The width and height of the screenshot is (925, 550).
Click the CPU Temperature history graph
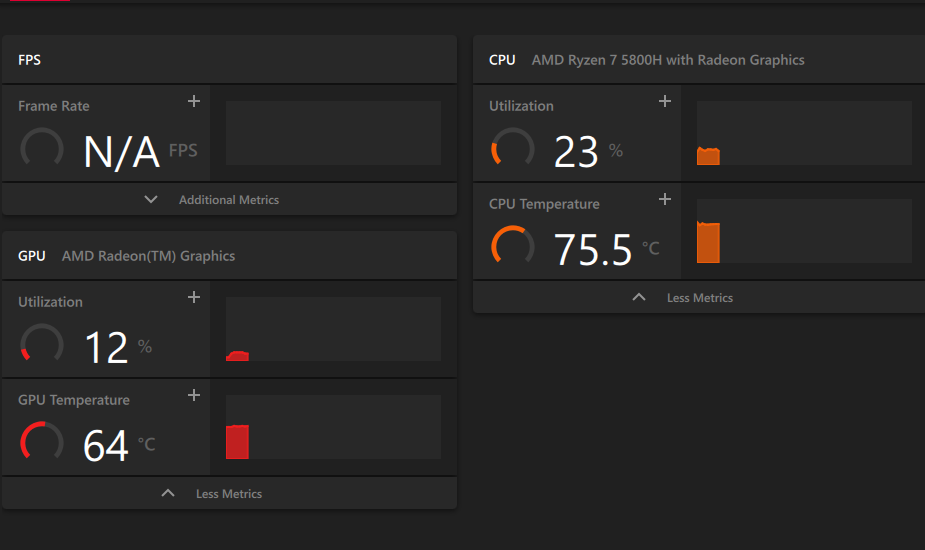pos(804,231)
